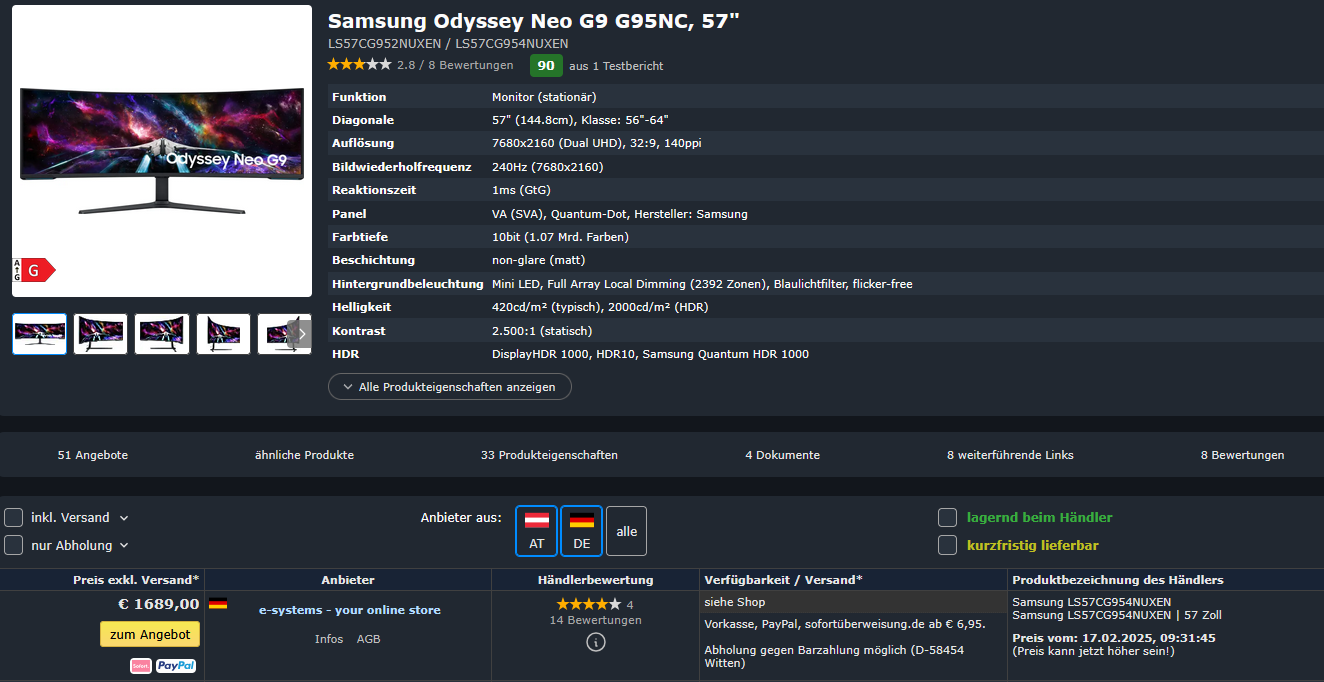Viewport: 1324px width, 682px height.
Task: Select the third product thumbnail
Action: tap(162, 334)
